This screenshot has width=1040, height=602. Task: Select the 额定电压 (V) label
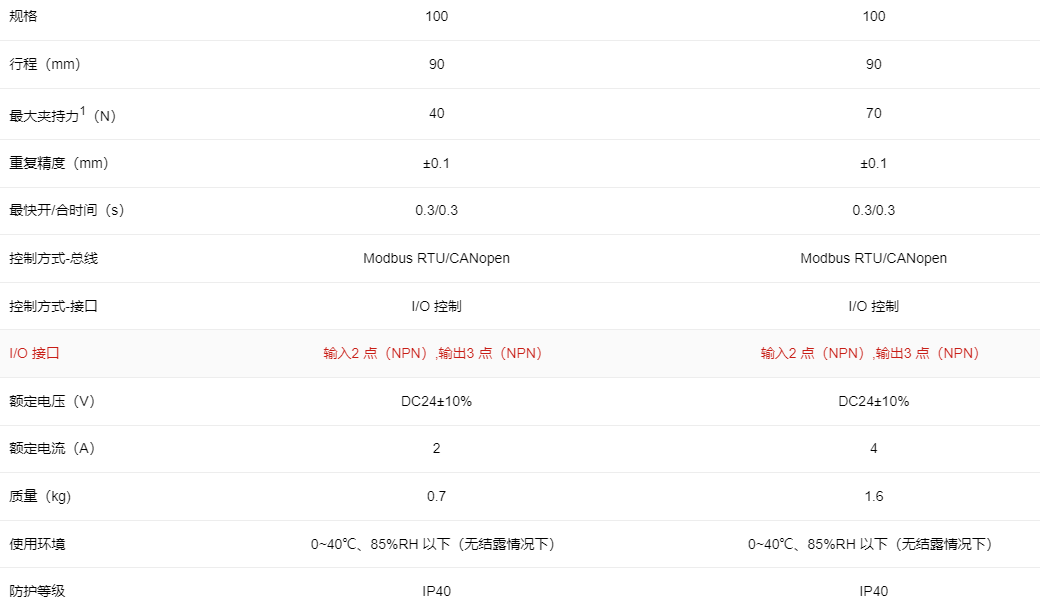51,401
